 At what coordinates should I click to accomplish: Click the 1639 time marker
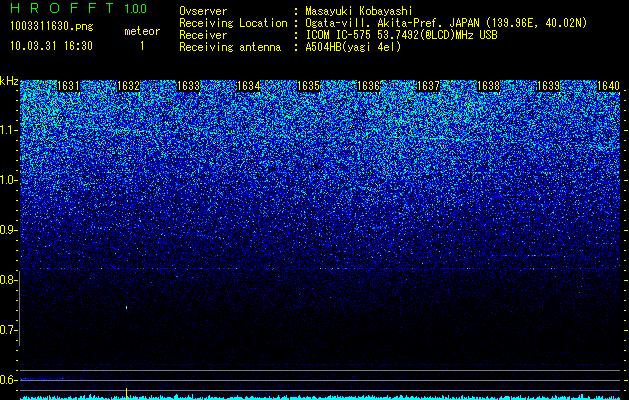548,86
